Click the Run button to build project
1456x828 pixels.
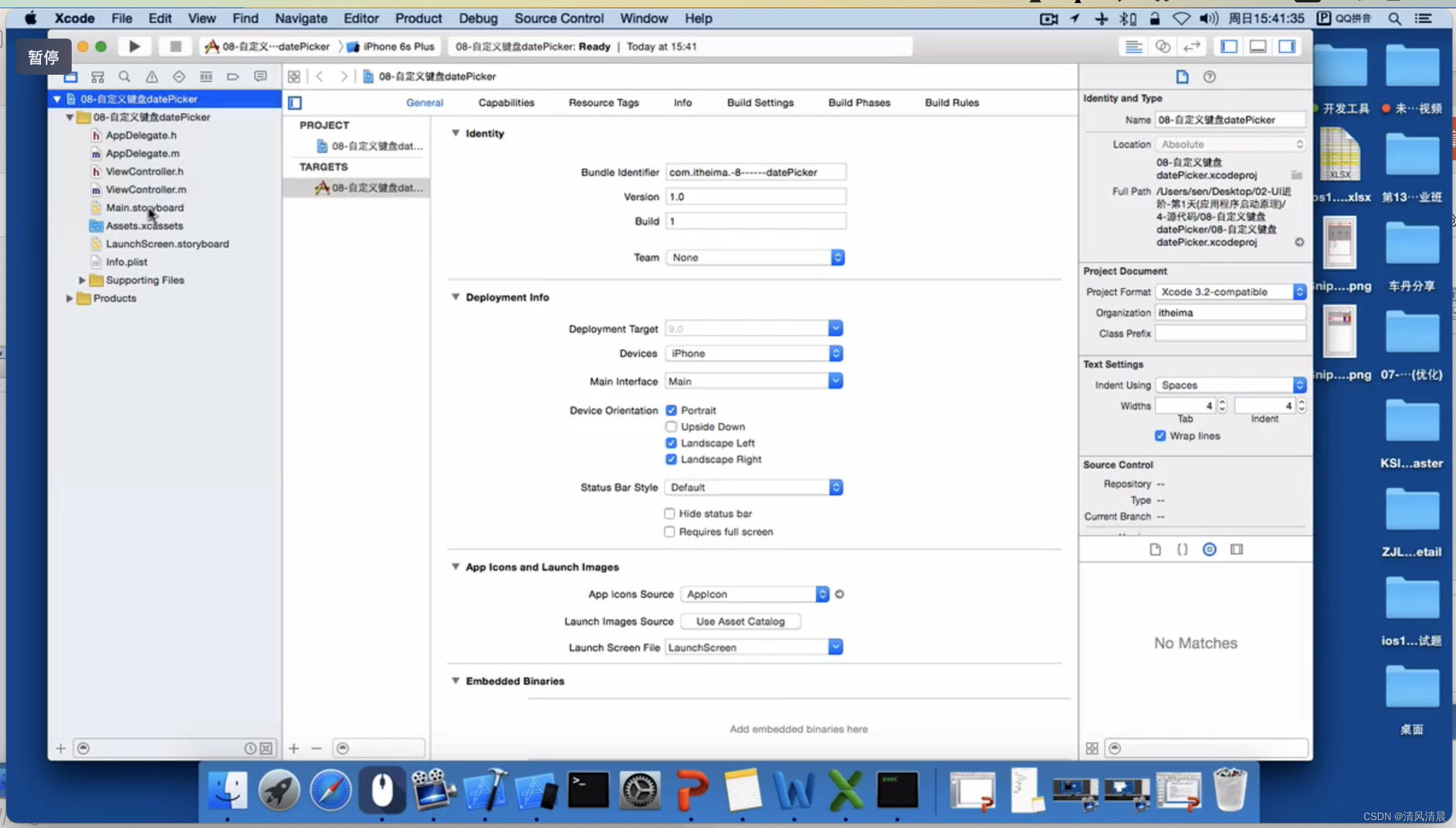133,46
